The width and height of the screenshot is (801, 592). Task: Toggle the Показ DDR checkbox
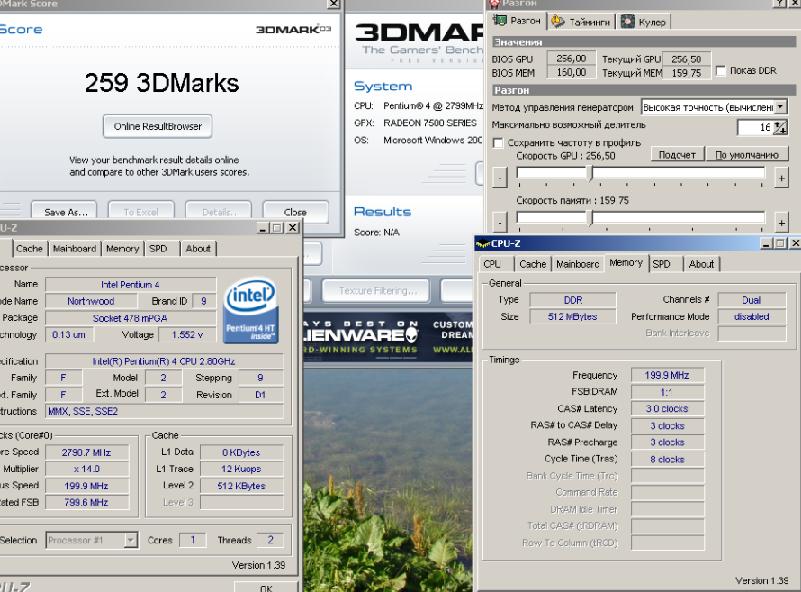click(x=720, y=71)
